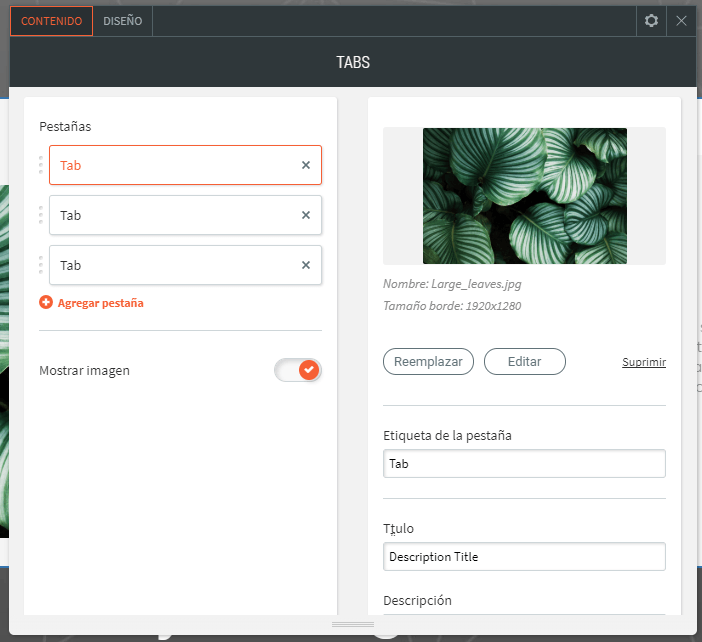Click the Pestañas heading
The width and height of the screenshot is (702, 642).
(65, 127)
